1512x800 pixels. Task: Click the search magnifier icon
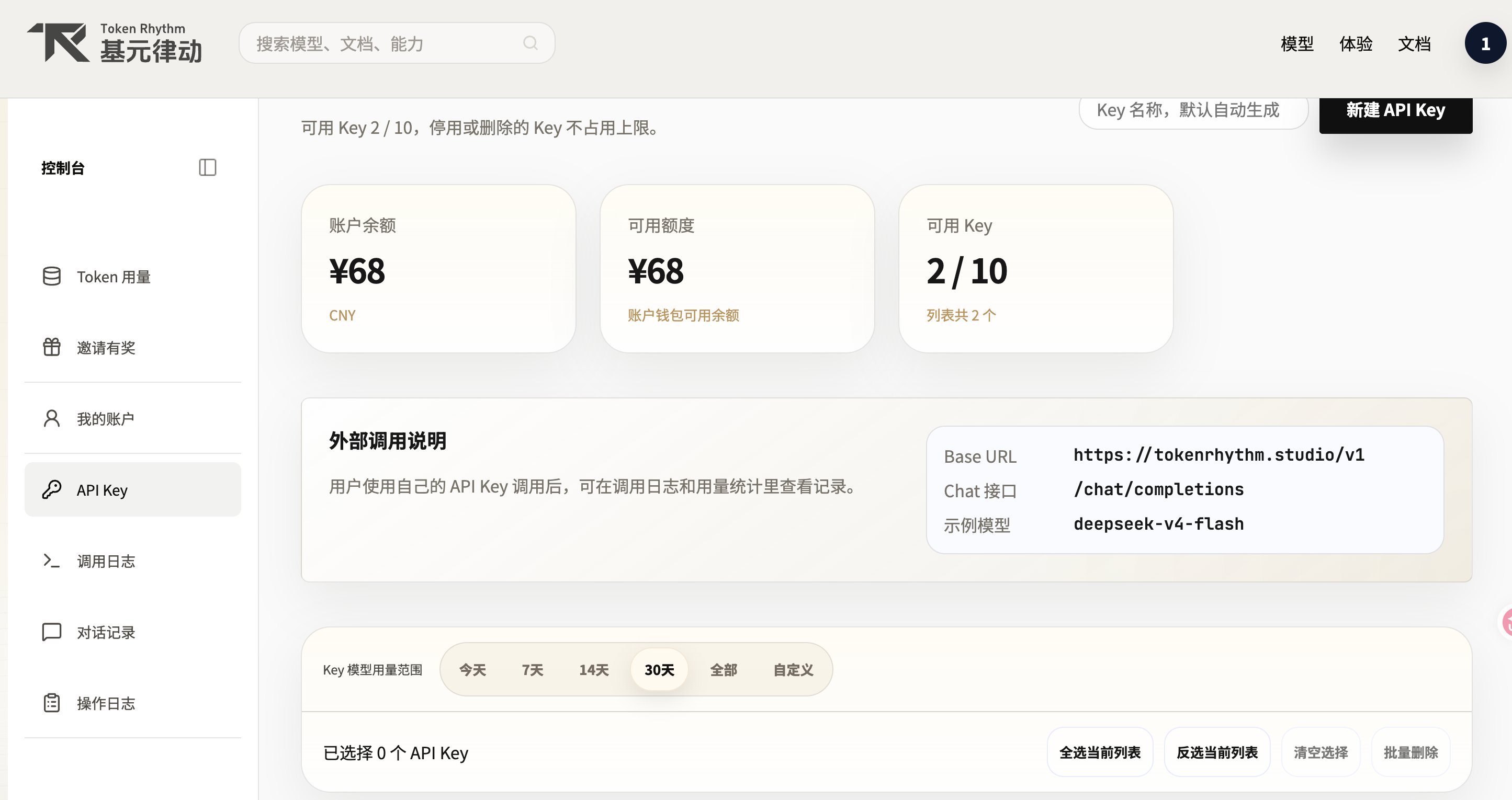tap(530, 43)
